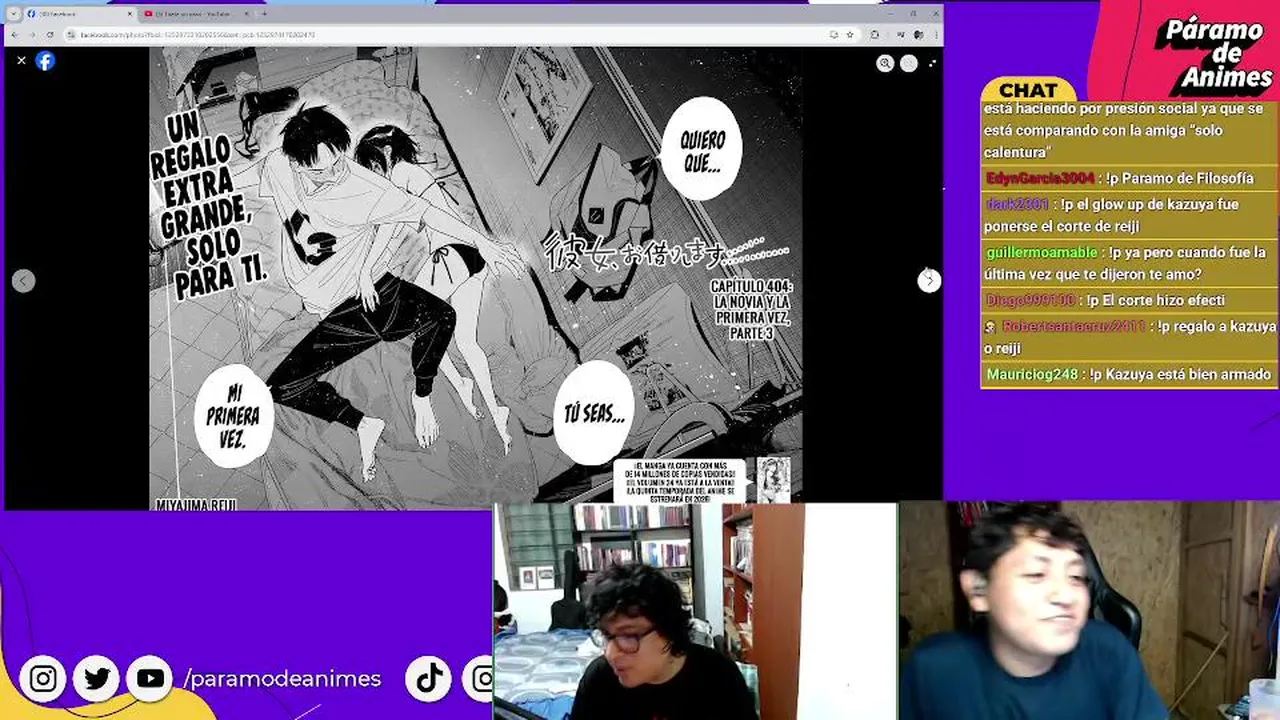
Task: Click the browser forward button
Action: click(x=31, y=34)
